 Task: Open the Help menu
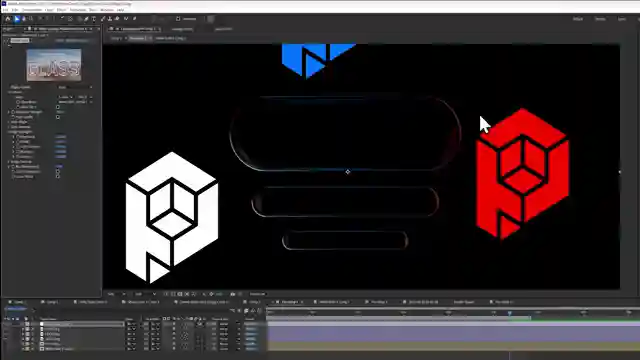pyautogui.click(x=121, y=10)
